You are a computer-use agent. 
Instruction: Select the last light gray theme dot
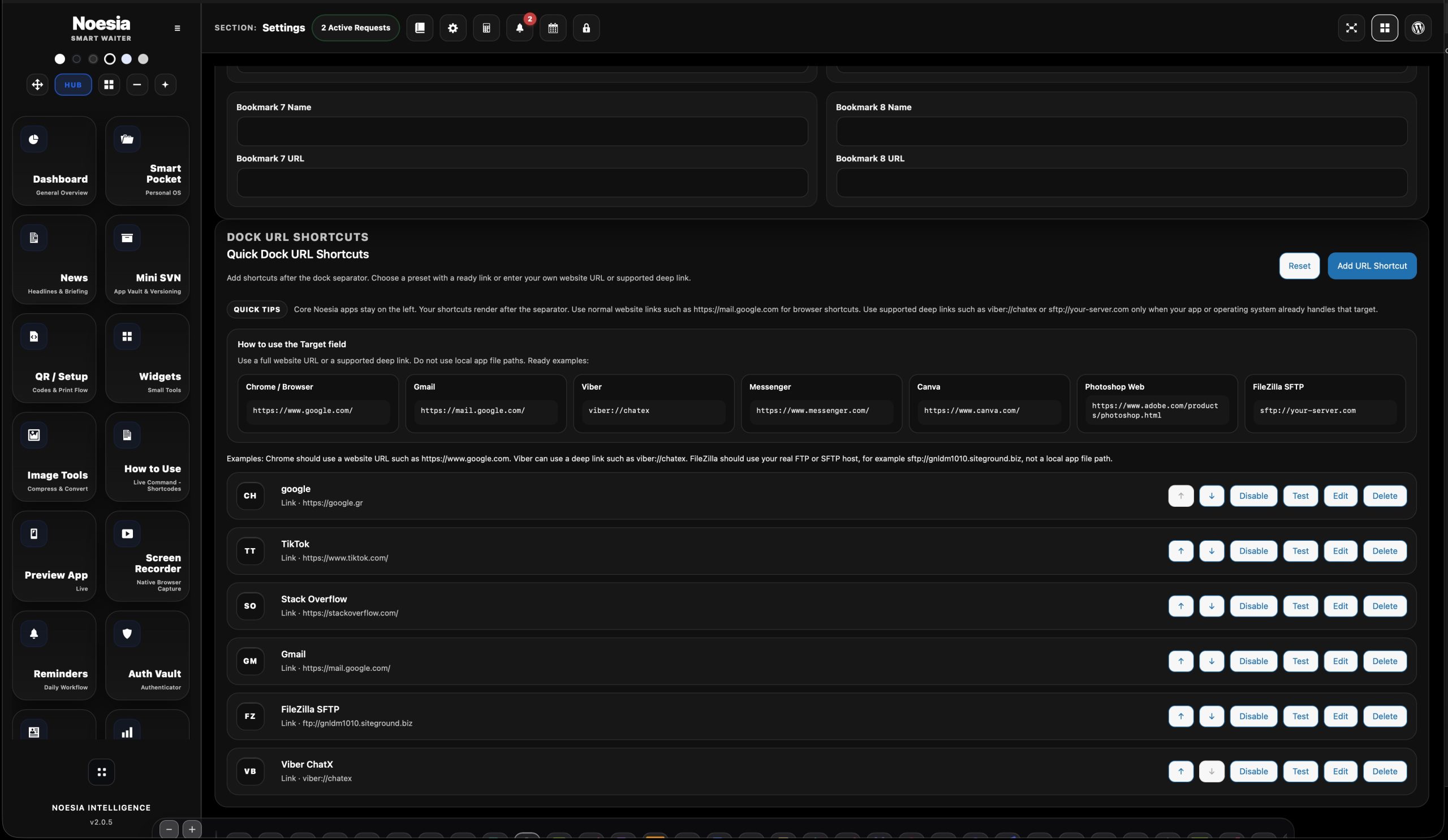[143, 59]
